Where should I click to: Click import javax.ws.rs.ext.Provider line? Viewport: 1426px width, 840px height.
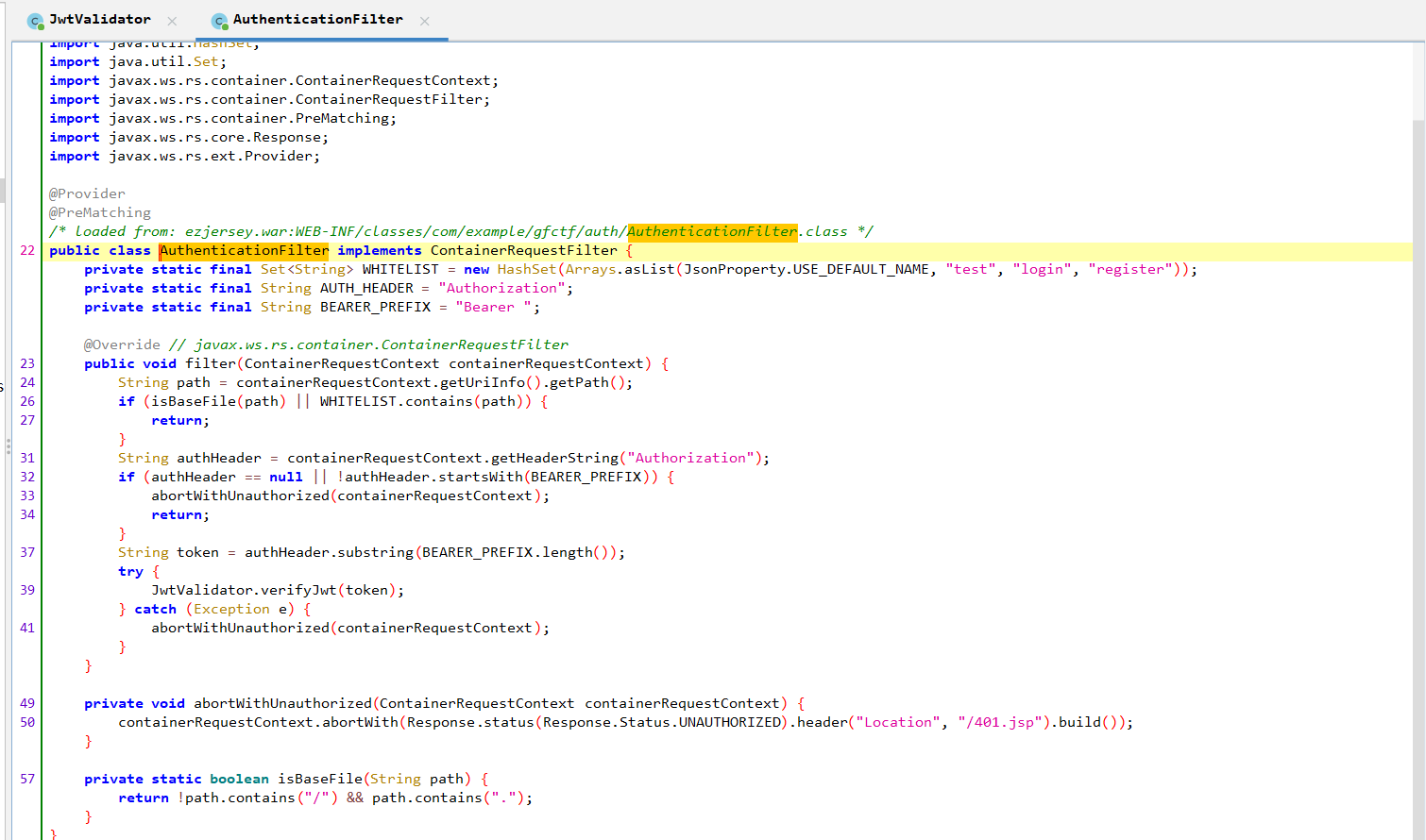point(185,156)
